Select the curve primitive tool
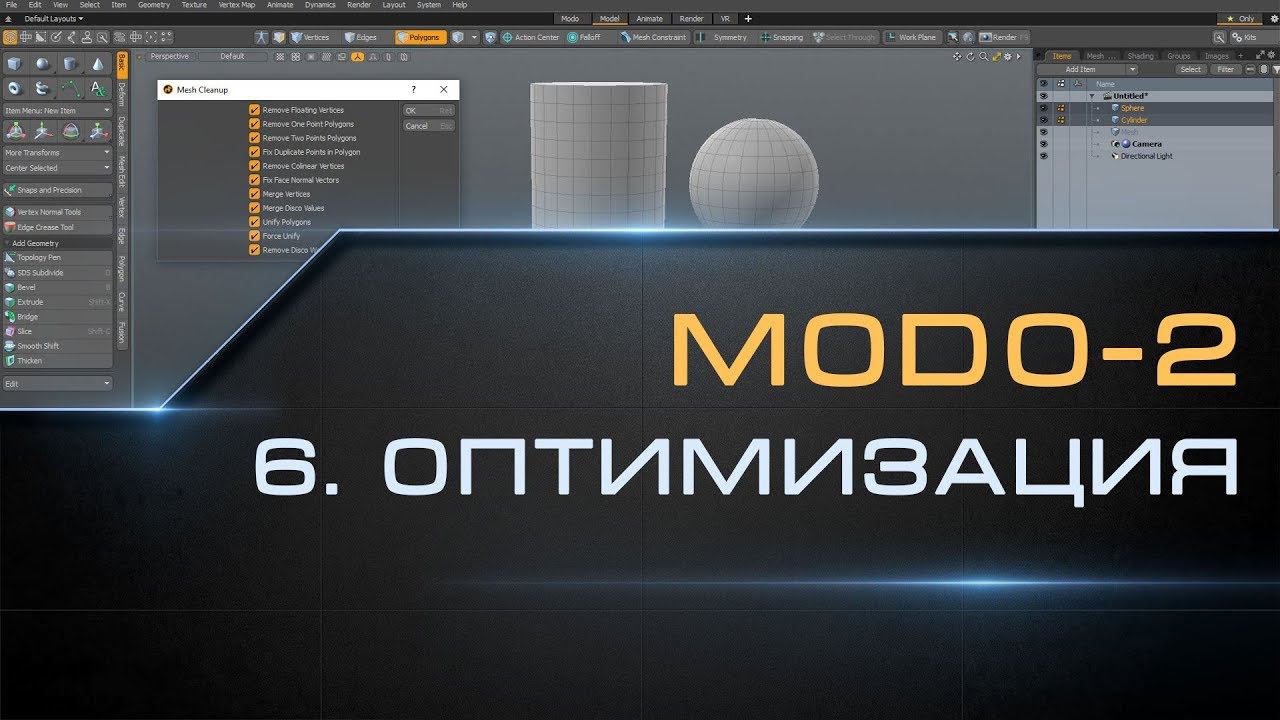Screen dimensions: 1280x720 [x=71, y=88]
